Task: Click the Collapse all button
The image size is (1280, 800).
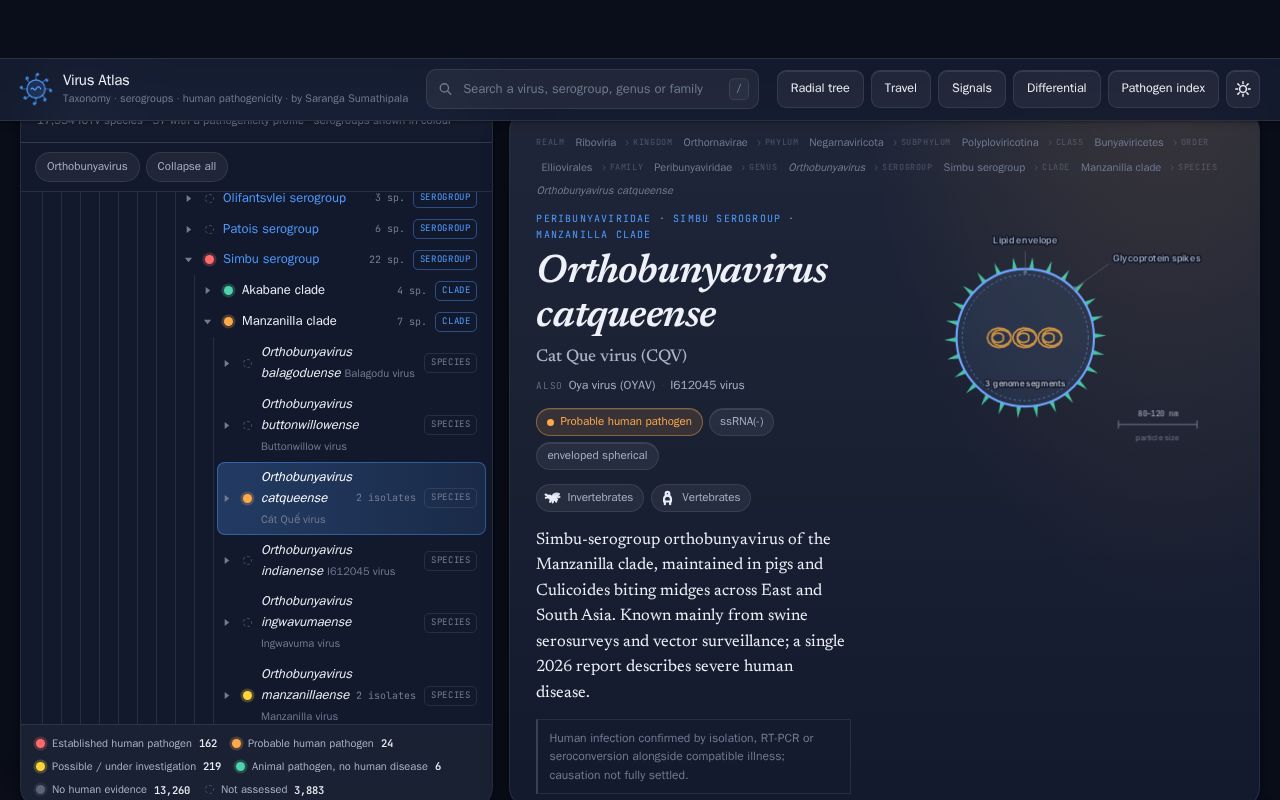Action: pos(187,167)
